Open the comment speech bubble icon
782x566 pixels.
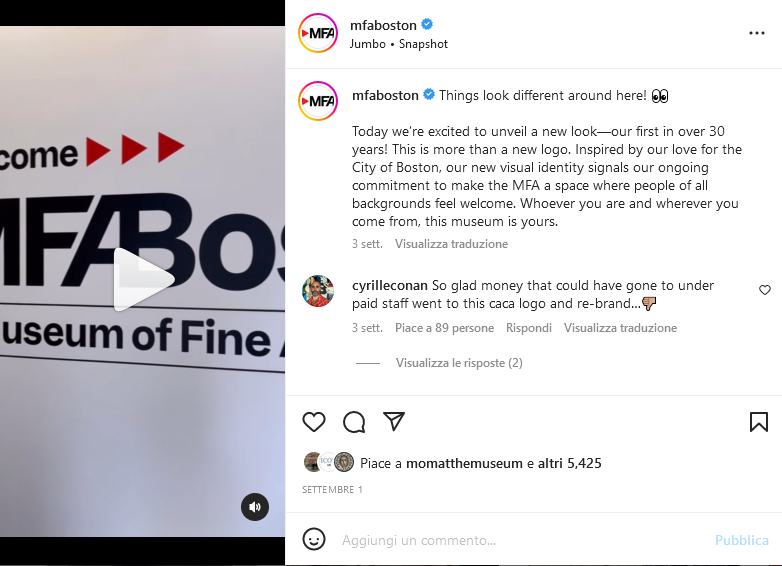click(354, 422)
